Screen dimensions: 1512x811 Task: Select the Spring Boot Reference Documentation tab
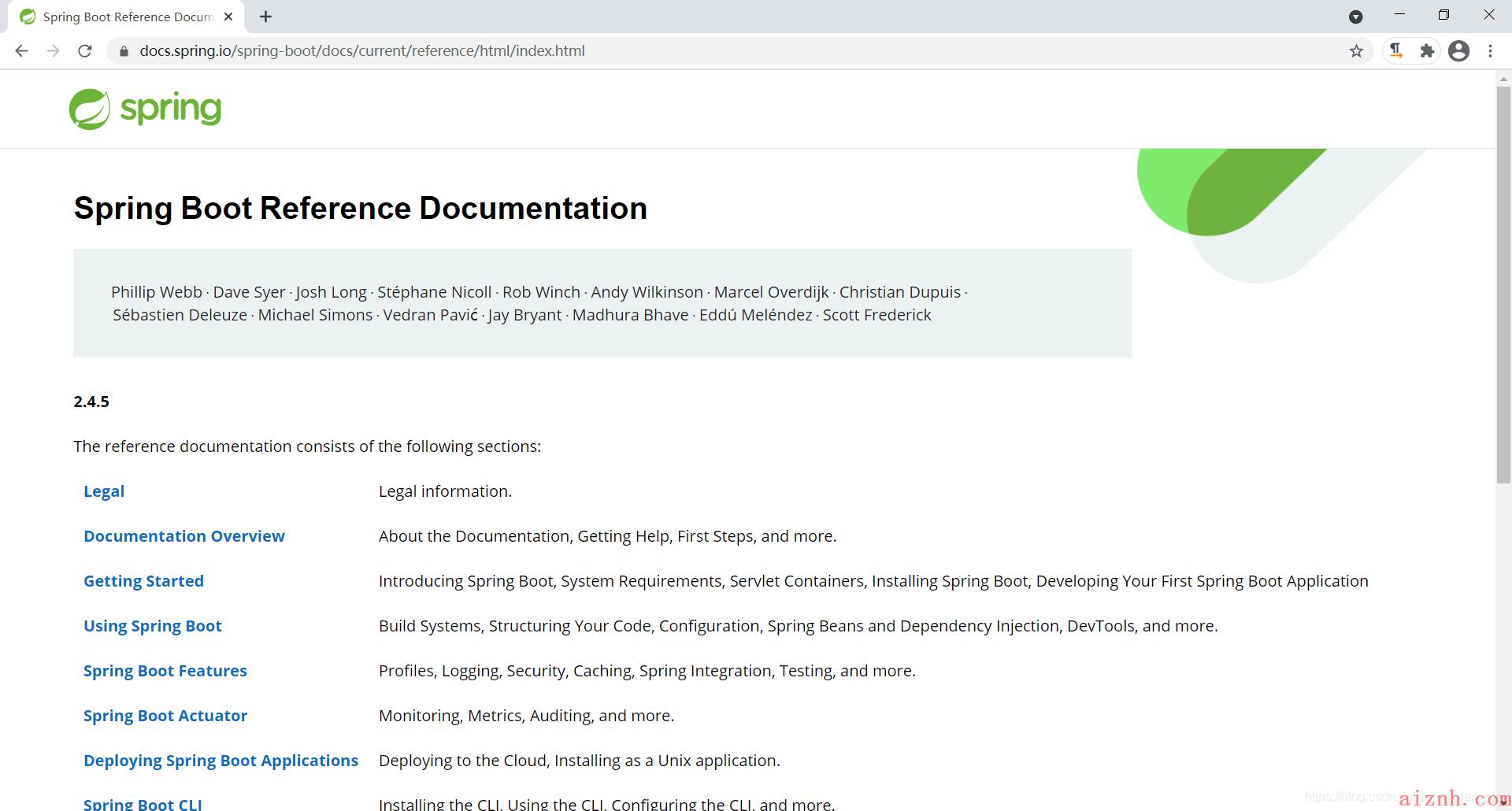click(126, 17)
